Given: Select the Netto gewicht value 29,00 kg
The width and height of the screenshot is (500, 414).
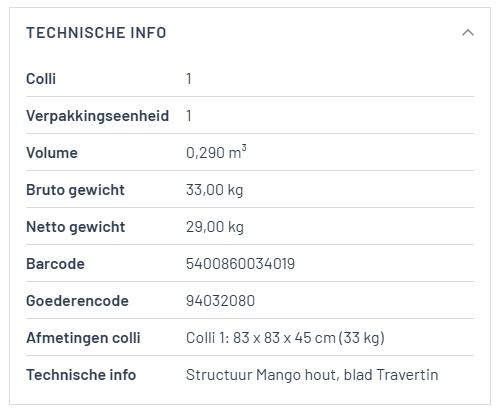Looking at the screenshot, I should [215, 227].
